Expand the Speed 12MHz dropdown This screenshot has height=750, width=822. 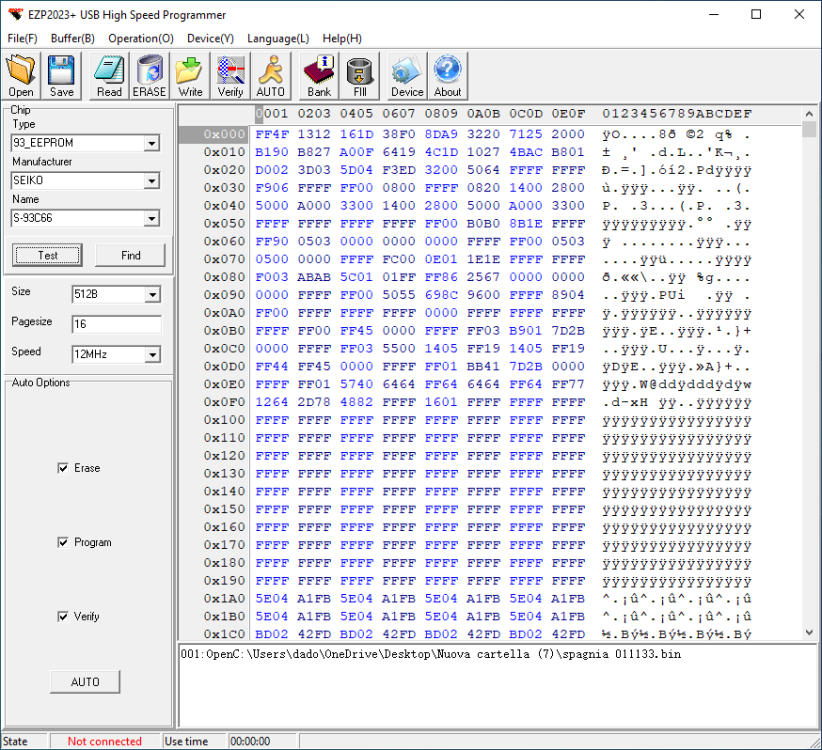tap(151, 354)
